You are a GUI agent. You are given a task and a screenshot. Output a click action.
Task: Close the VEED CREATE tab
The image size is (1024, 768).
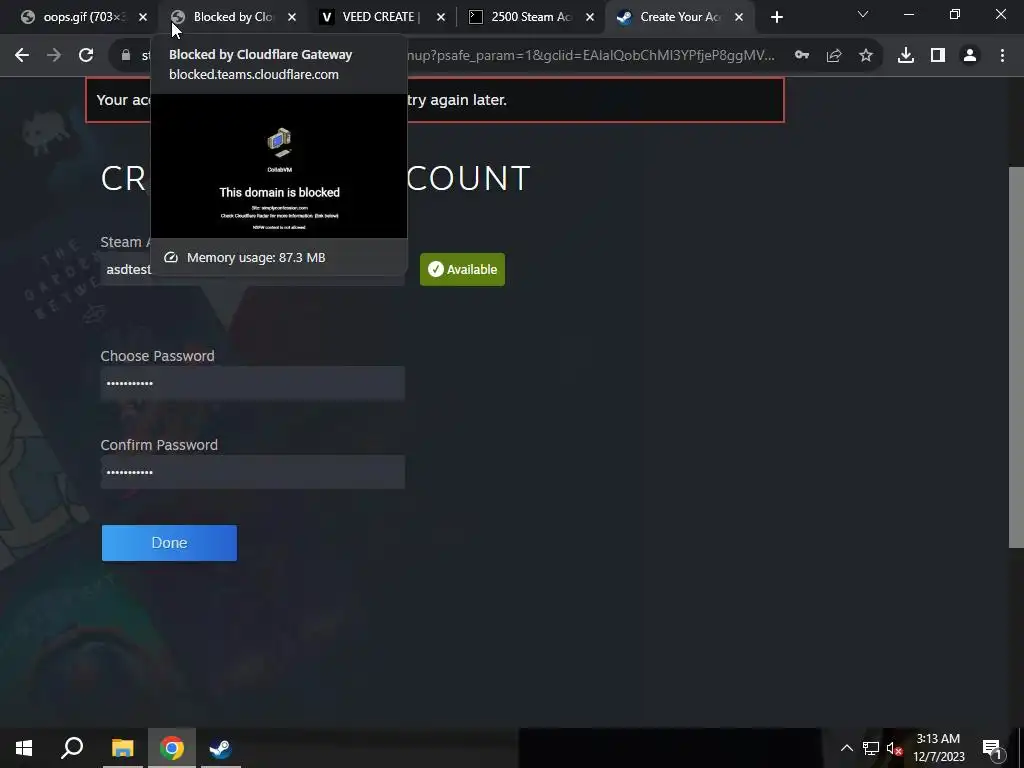(x=441, y=18)
